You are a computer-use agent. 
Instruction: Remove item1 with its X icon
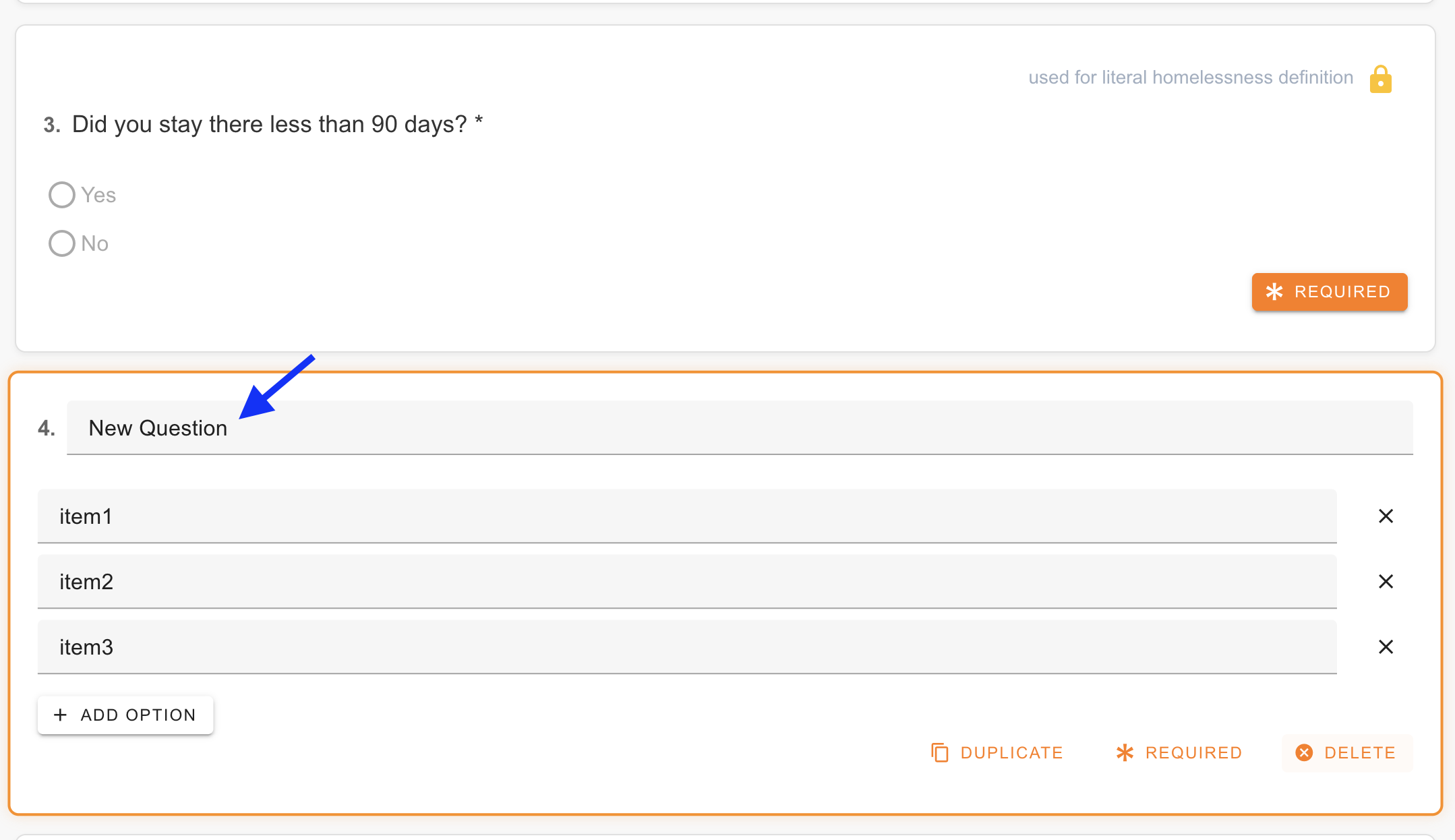click(1386, 516)
